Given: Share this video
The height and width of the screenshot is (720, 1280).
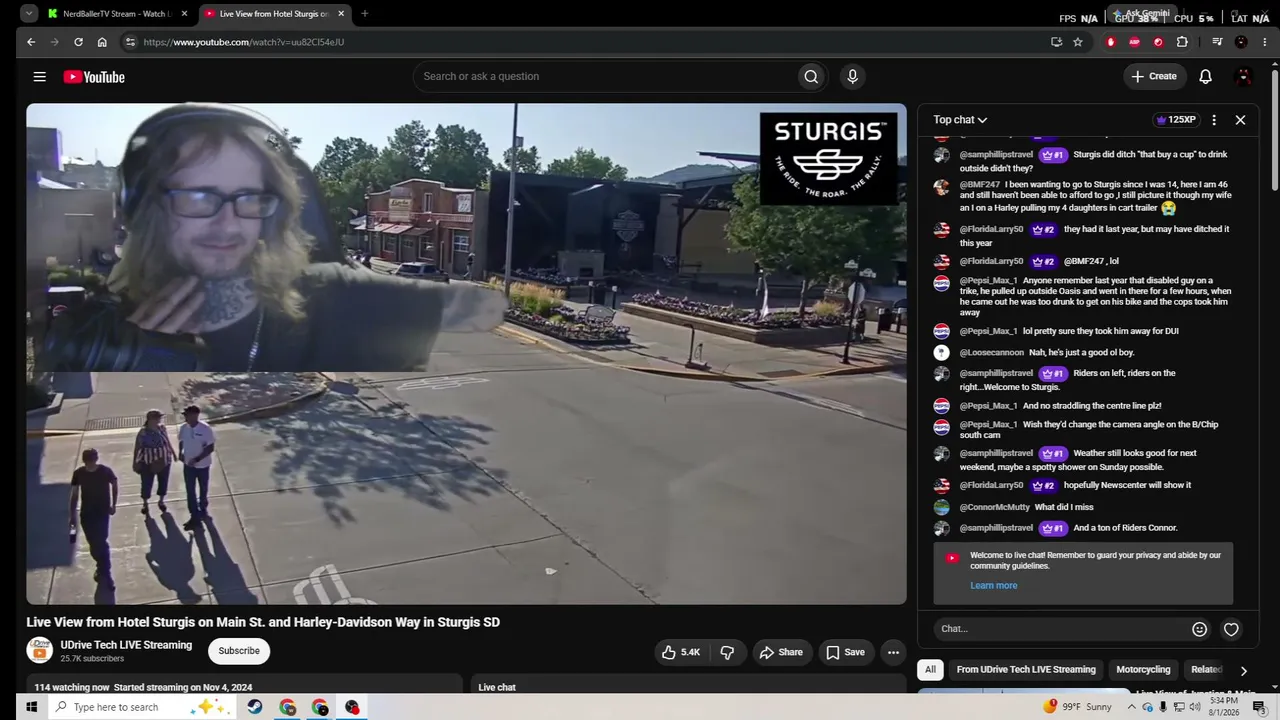Looking at the screenshot, I should click(780, 652).
